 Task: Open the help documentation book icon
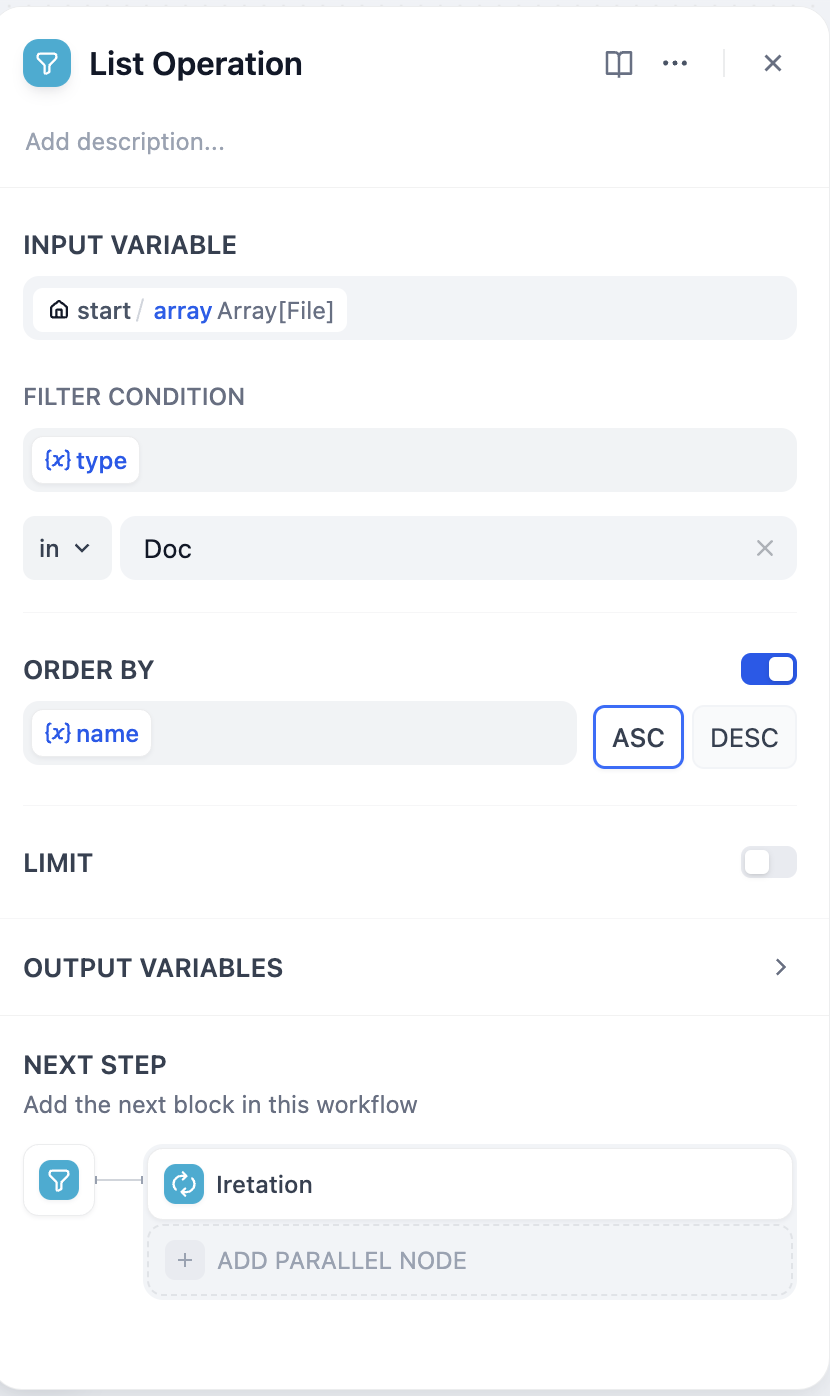tap(619, 64)
